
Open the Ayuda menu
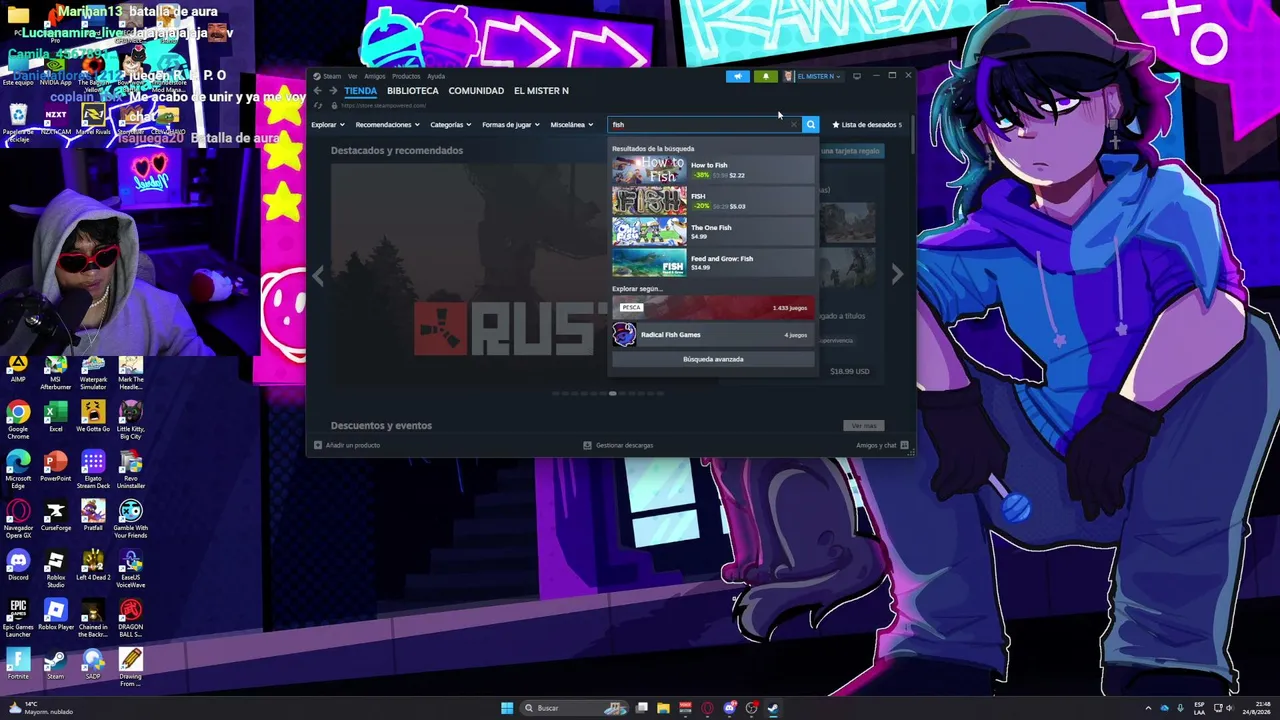[x=436, y=76]
